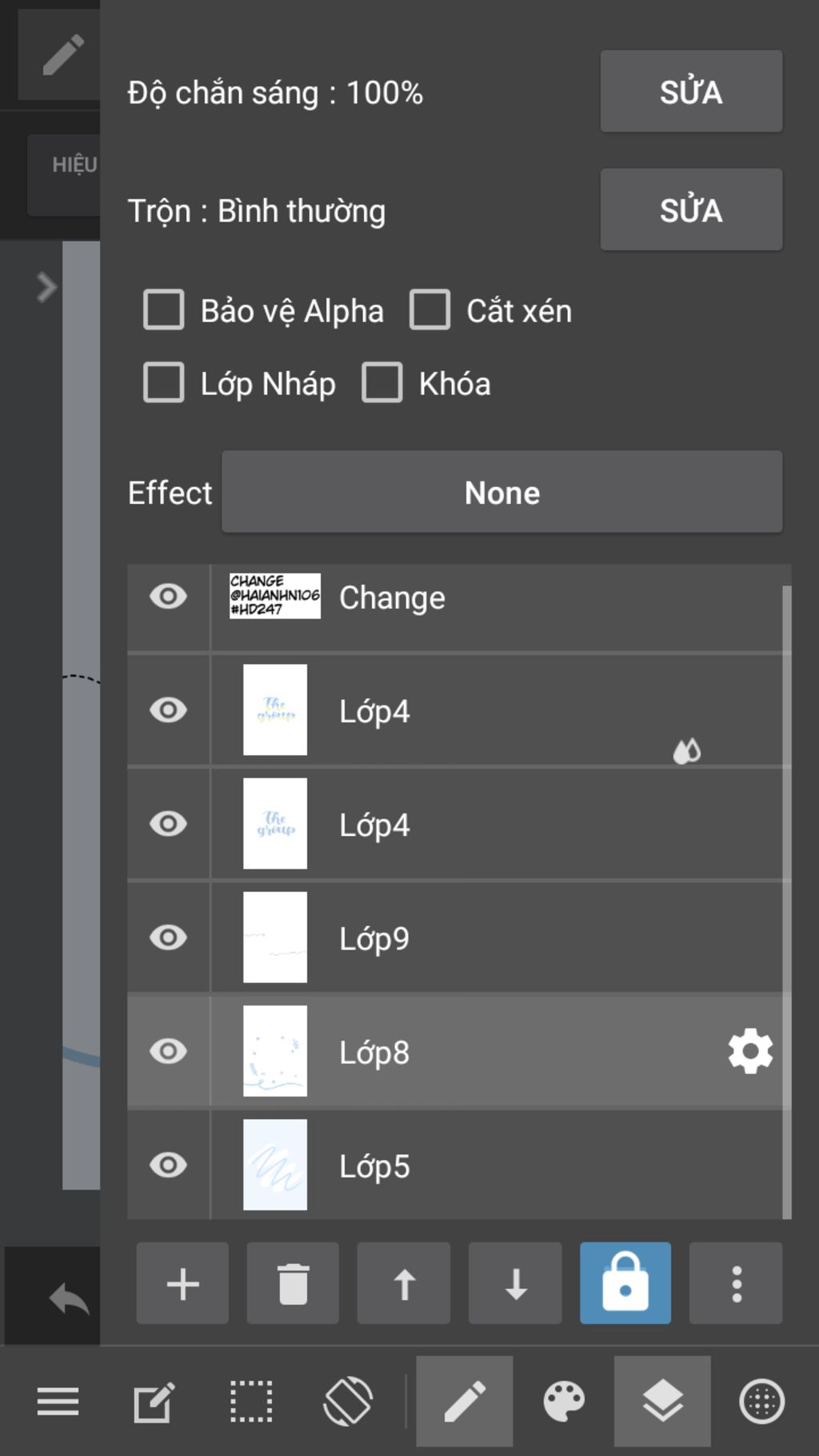The width and height of the screenshot is (819, 1456).
Task: Tick the Khóa checkbox
Action: pyautogui.click(x=382, y=382)
